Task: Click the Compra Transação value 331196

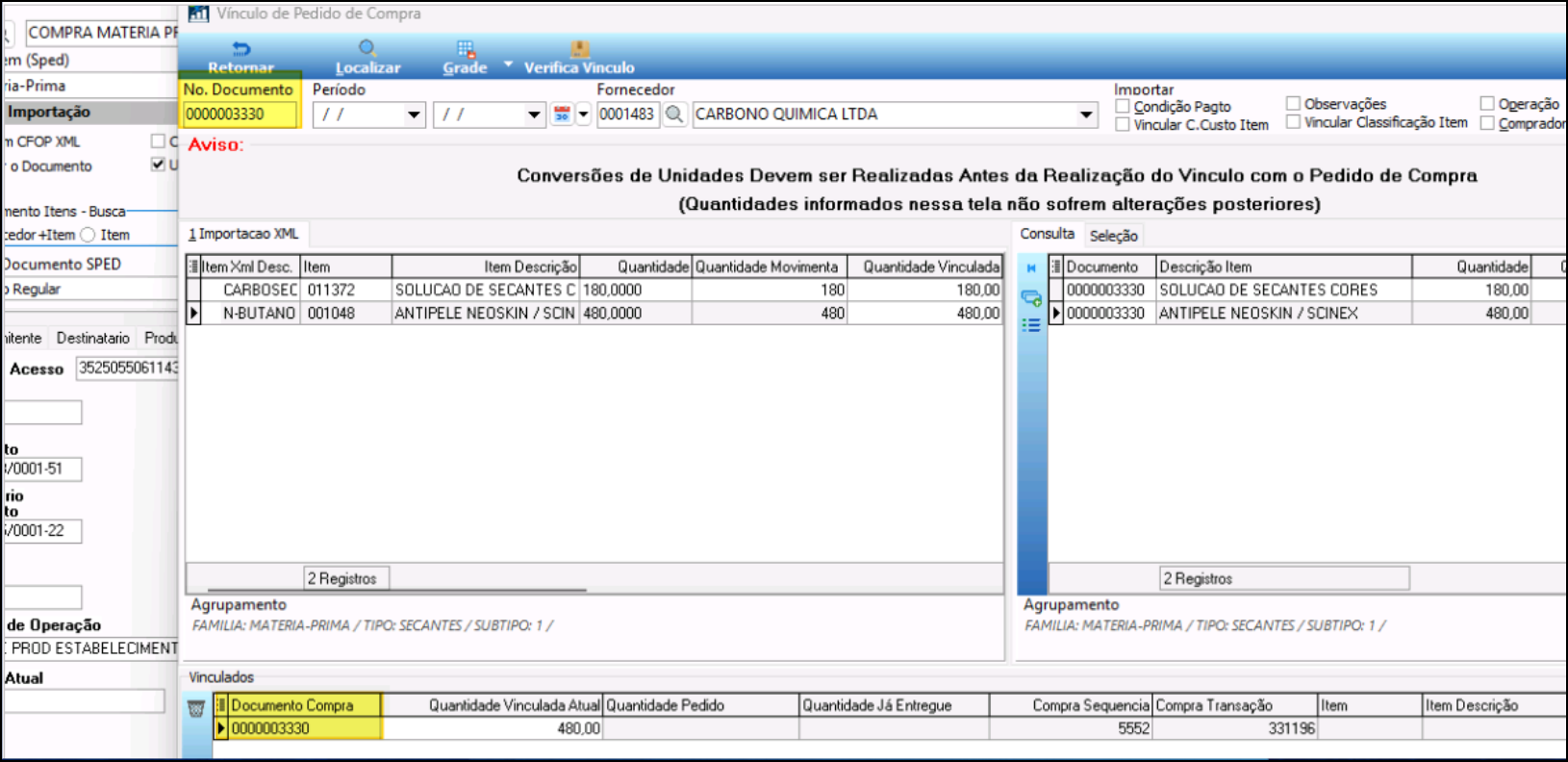Action: click(1234, 728)
